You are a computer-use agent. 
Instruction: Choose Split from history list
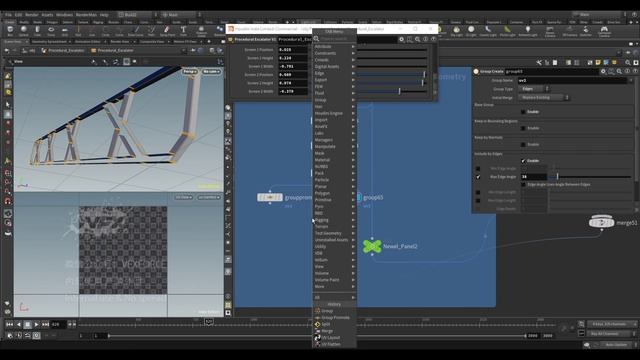click(334, 324)
